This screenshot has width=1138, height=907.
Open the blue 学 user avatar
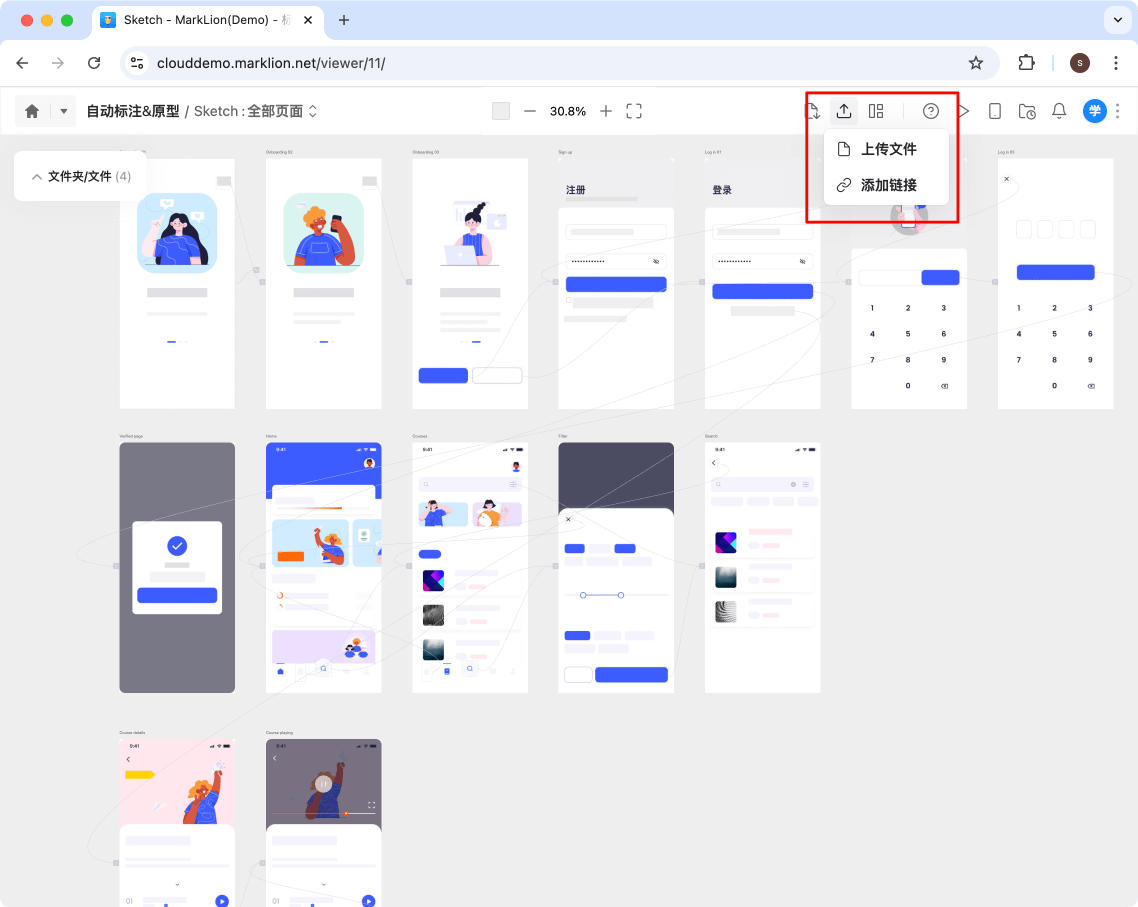tap(1095, 111)
